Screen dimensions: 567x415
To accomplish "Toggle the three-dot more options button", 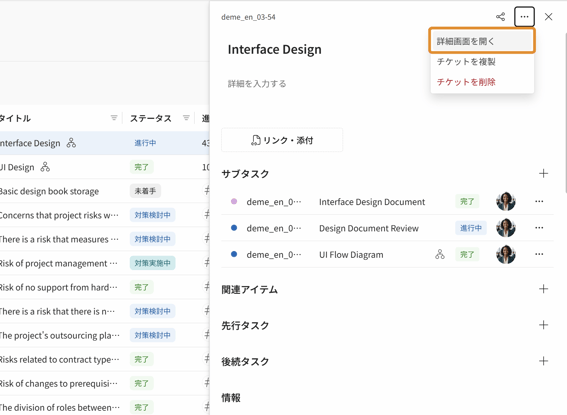I will [524, 17].
